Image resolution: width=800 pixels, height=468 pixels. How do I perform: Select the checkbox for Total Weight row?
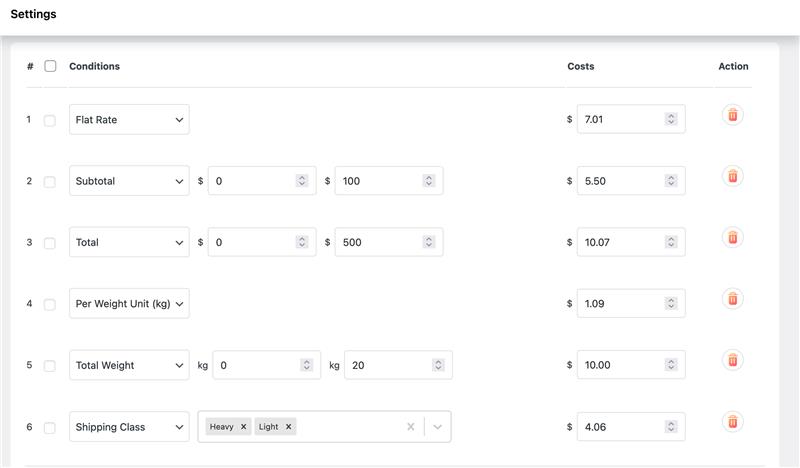pyautogui.click(x=49, y=366)
